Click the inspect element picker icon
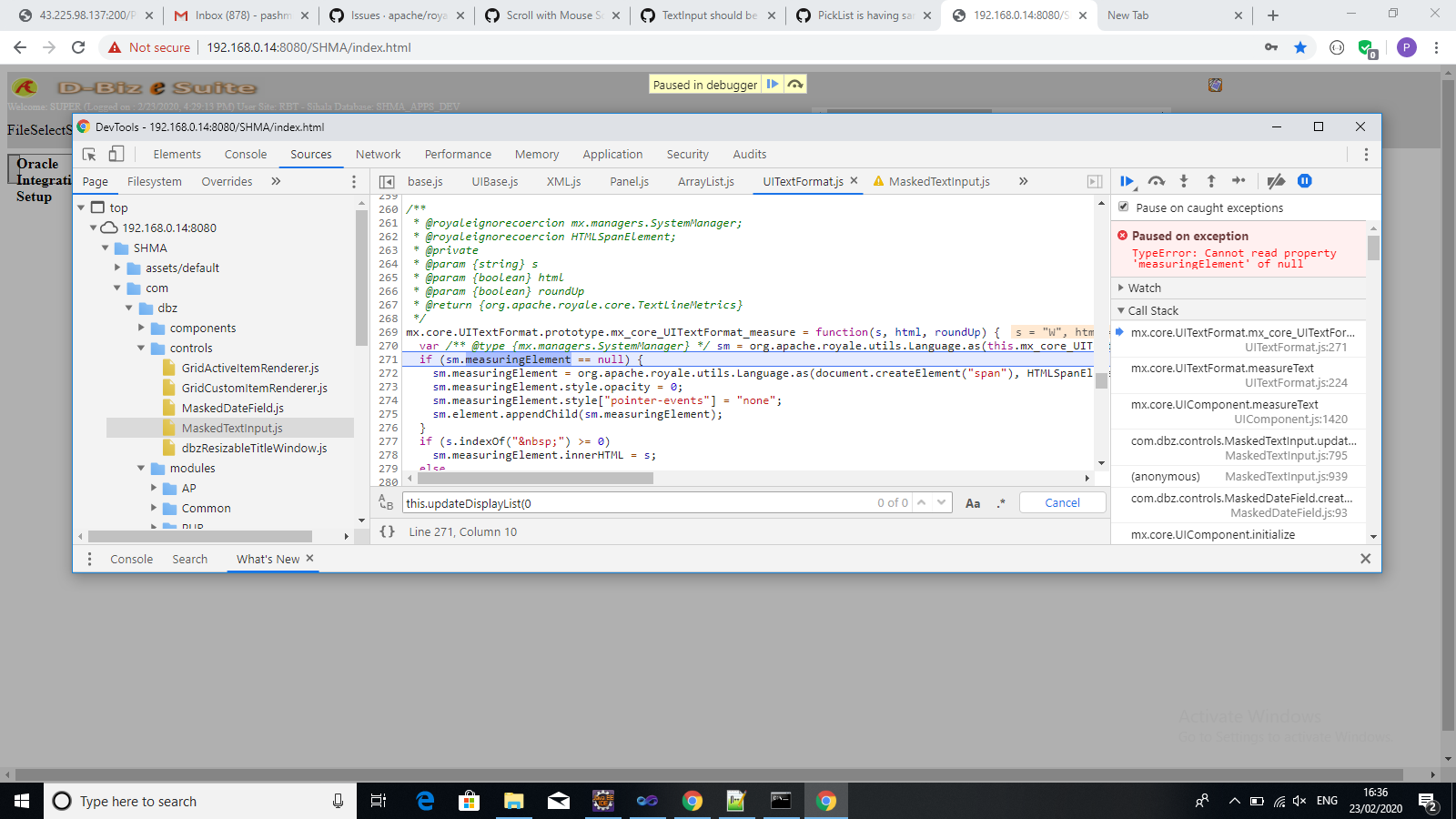Screen dimensions: 1456x819 (89, 155)
